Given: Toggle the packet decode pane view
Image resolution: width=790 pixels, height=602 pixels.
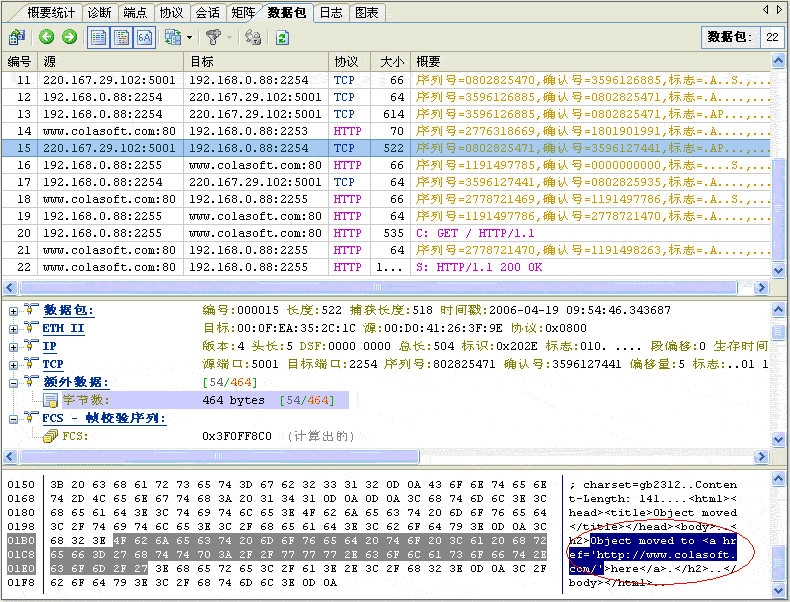Looking at the screenshot, I should (121, 37).
